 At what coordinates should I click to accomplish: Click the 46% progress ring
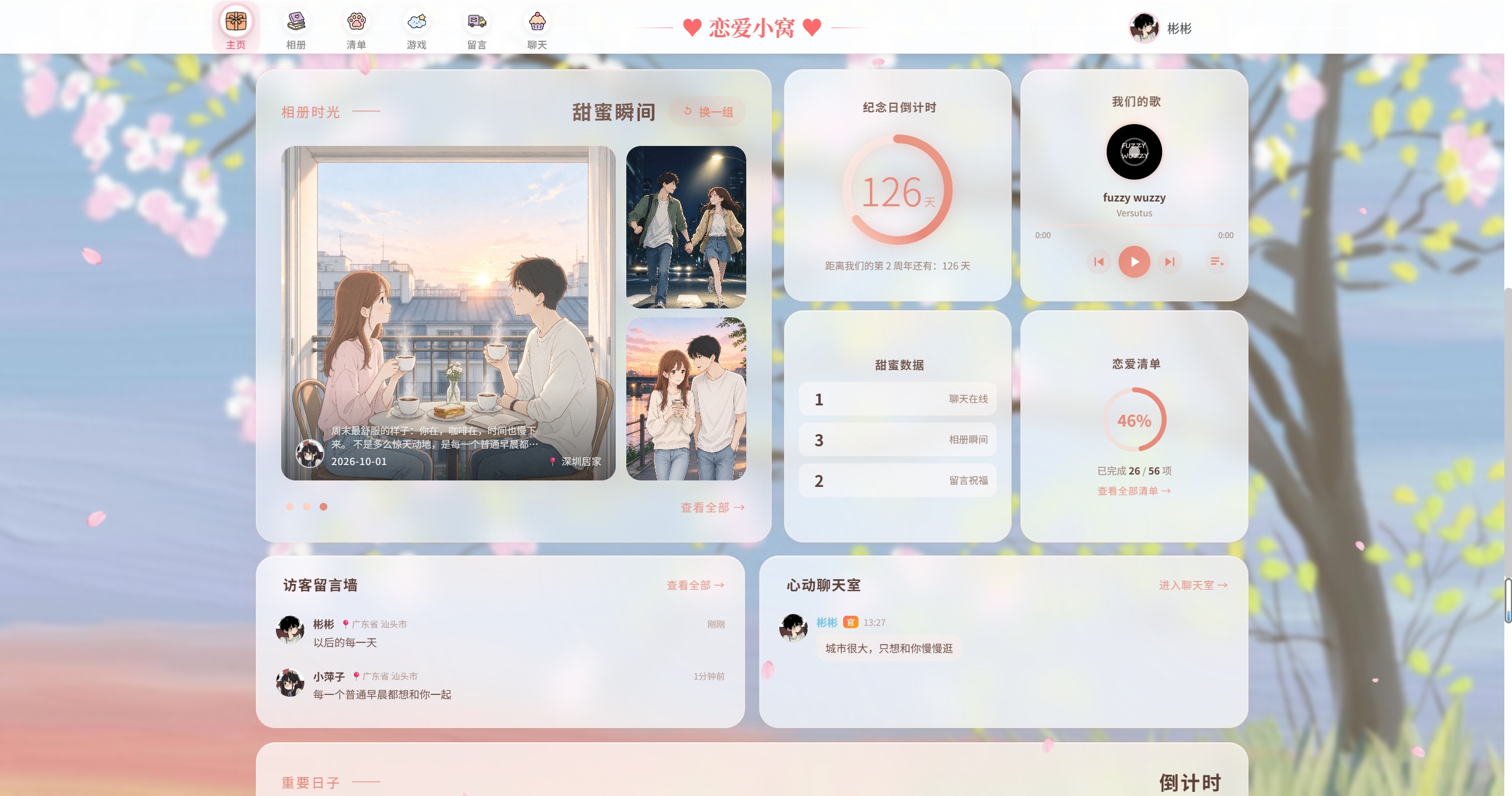point(1134,420)
